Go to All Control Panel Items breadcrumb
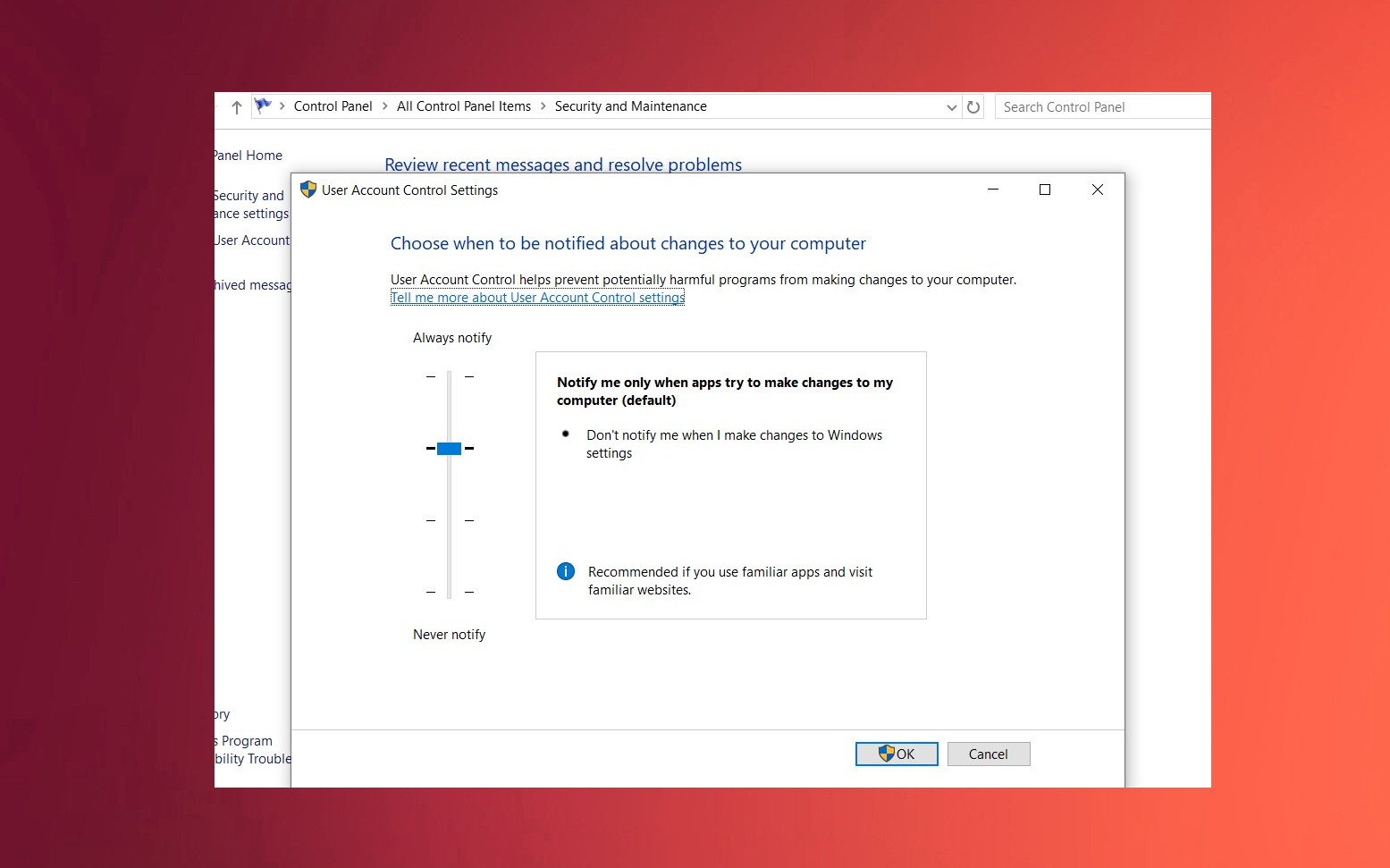The height and width of the screenshot is (868, 1390). [x=464, y=106]
